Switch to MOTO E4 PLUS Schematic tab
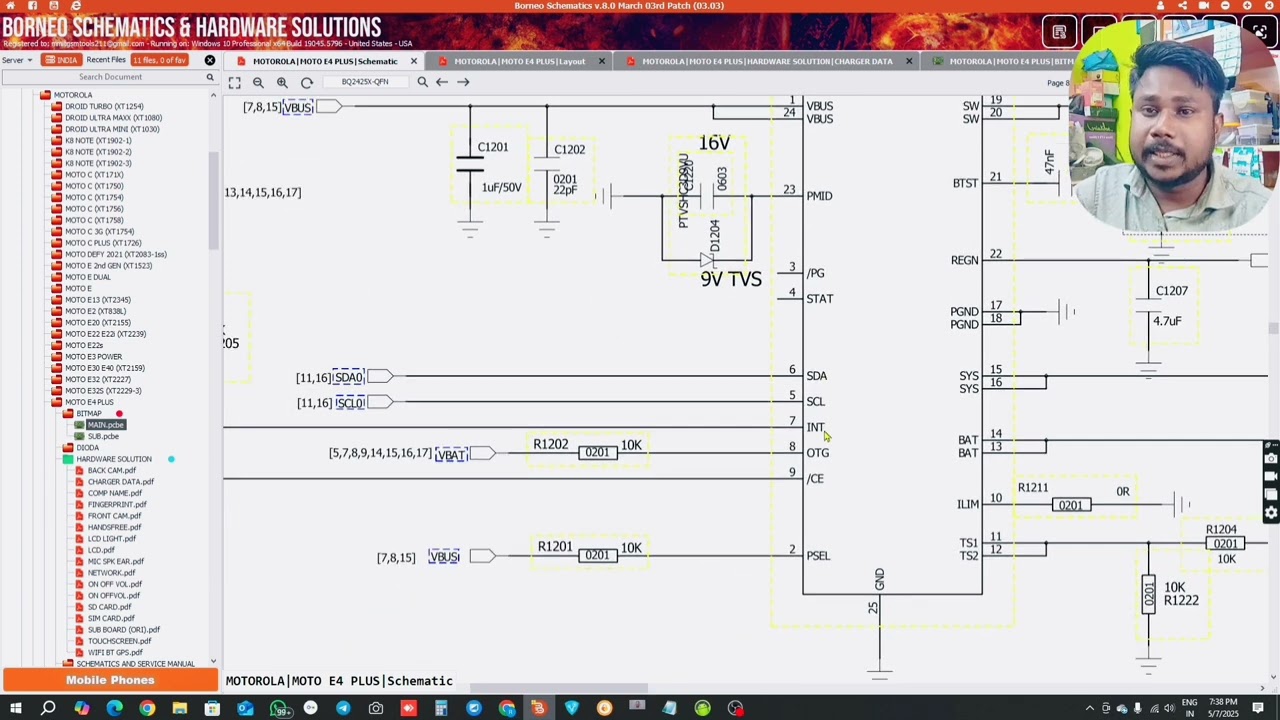The height and width of the screenshot is (720, 1280). pos(325,61)
